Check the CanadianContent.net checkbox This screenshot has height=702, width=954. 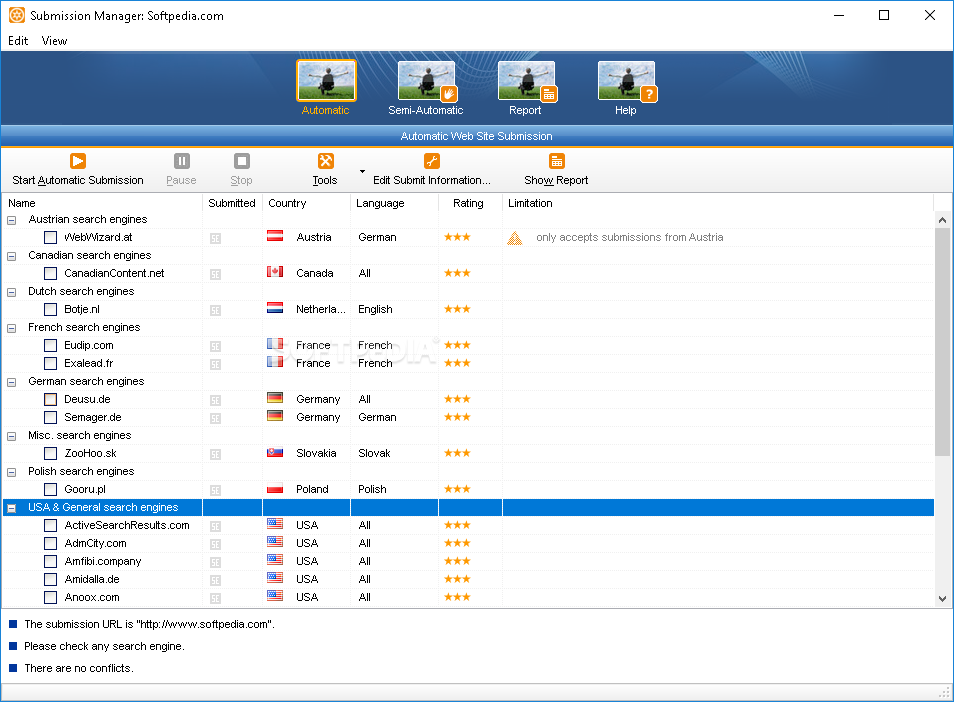click(x=50, y=274)
